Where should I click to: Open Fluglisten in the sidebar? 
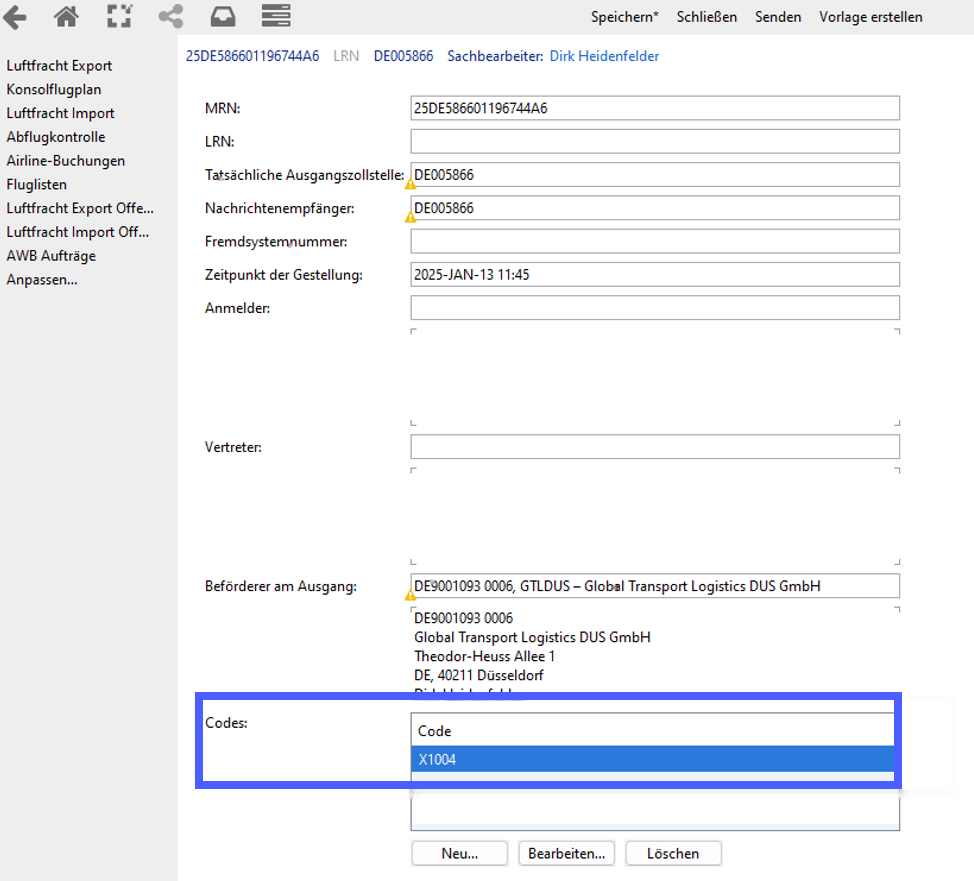(x=37, y=185)
